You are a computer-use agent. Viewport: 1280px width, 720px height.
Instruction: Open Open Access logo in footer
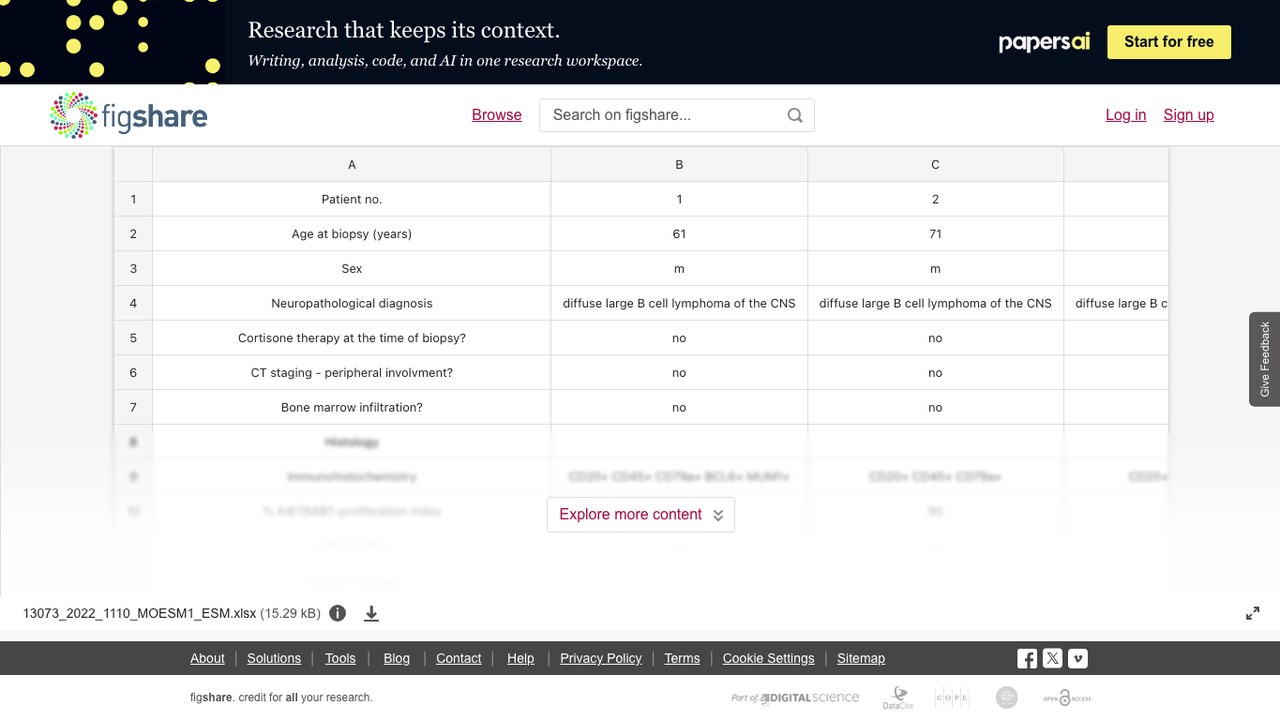point(1067,698)
